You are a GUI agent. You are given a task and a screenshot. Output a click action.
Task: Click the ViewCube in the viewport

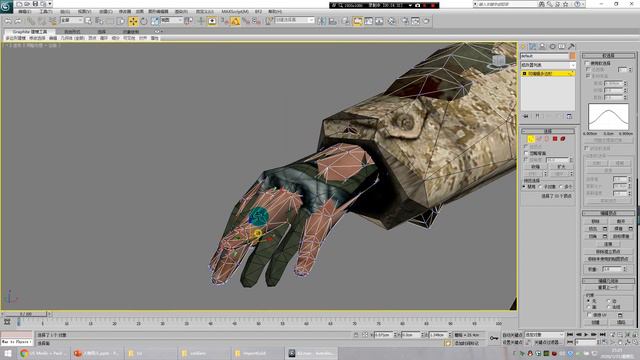coord(498,61)
